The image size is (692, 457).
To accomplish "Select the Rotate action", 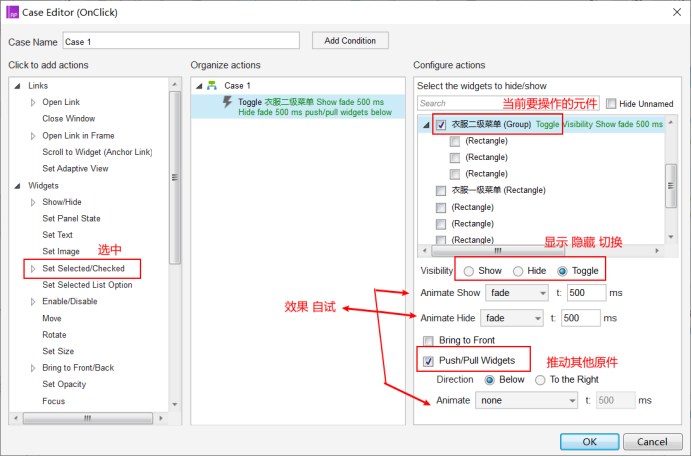I will click(x=54, y=335).
